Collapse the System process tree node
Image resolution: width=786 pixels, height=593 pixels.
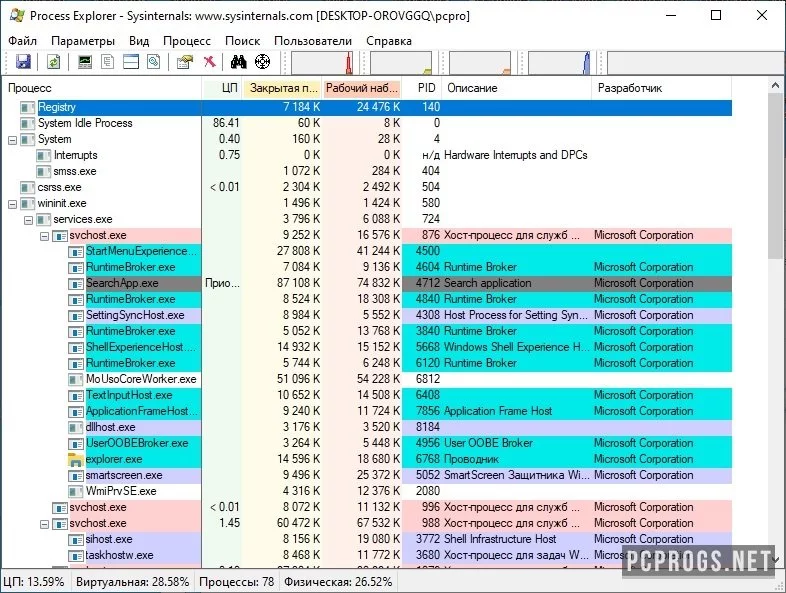coord(13,140)
